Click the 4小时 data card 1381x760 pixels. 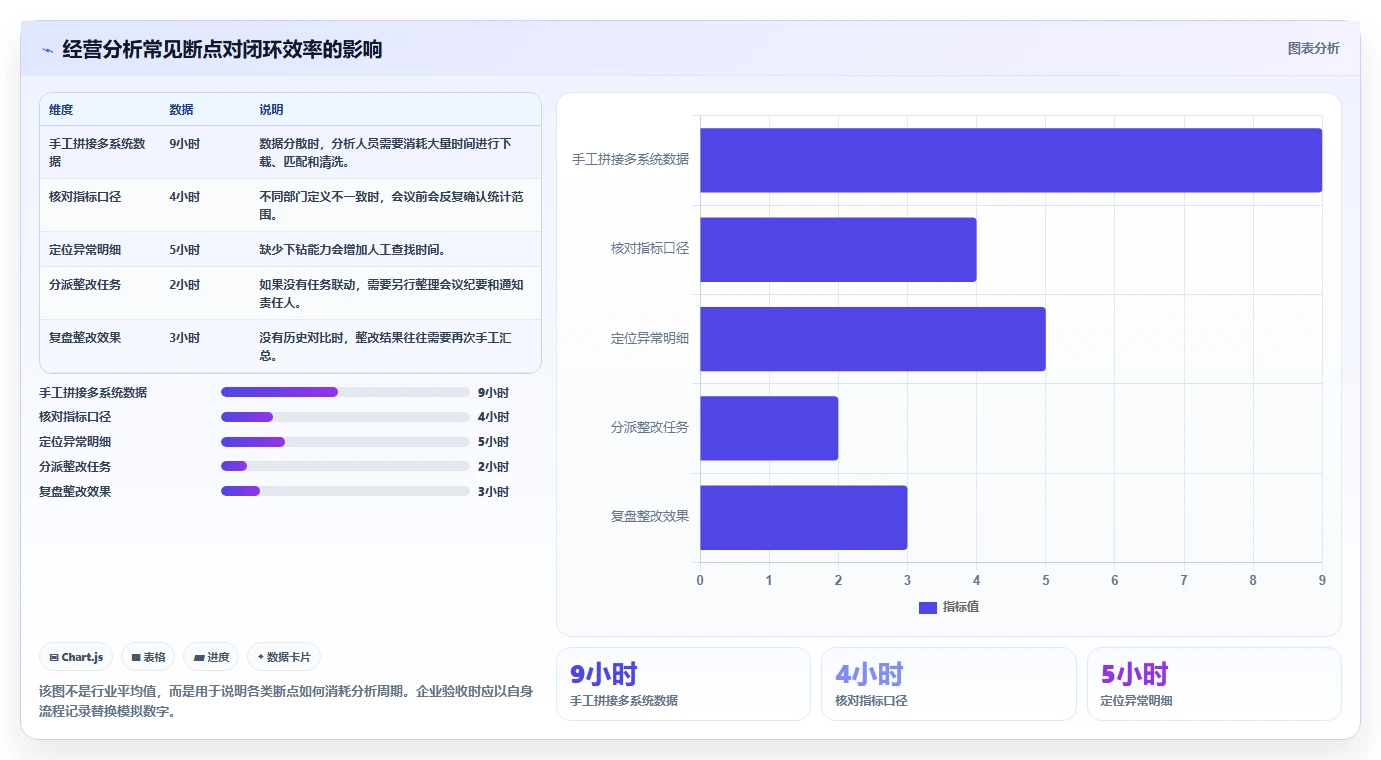pos(949,684)
